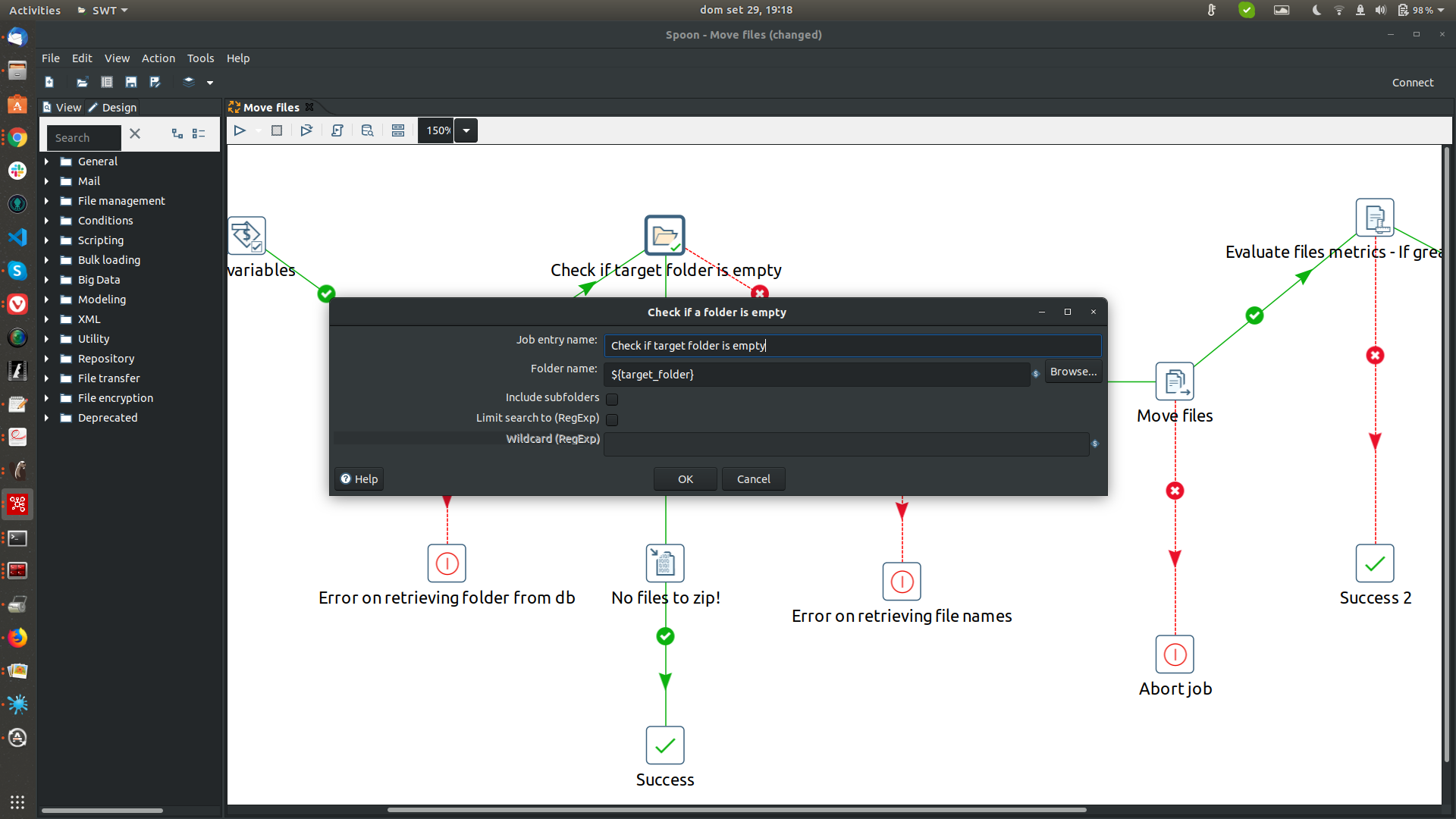Click the stop job icon
Screen dimensions: 1456x819
[x=277, y=130]
